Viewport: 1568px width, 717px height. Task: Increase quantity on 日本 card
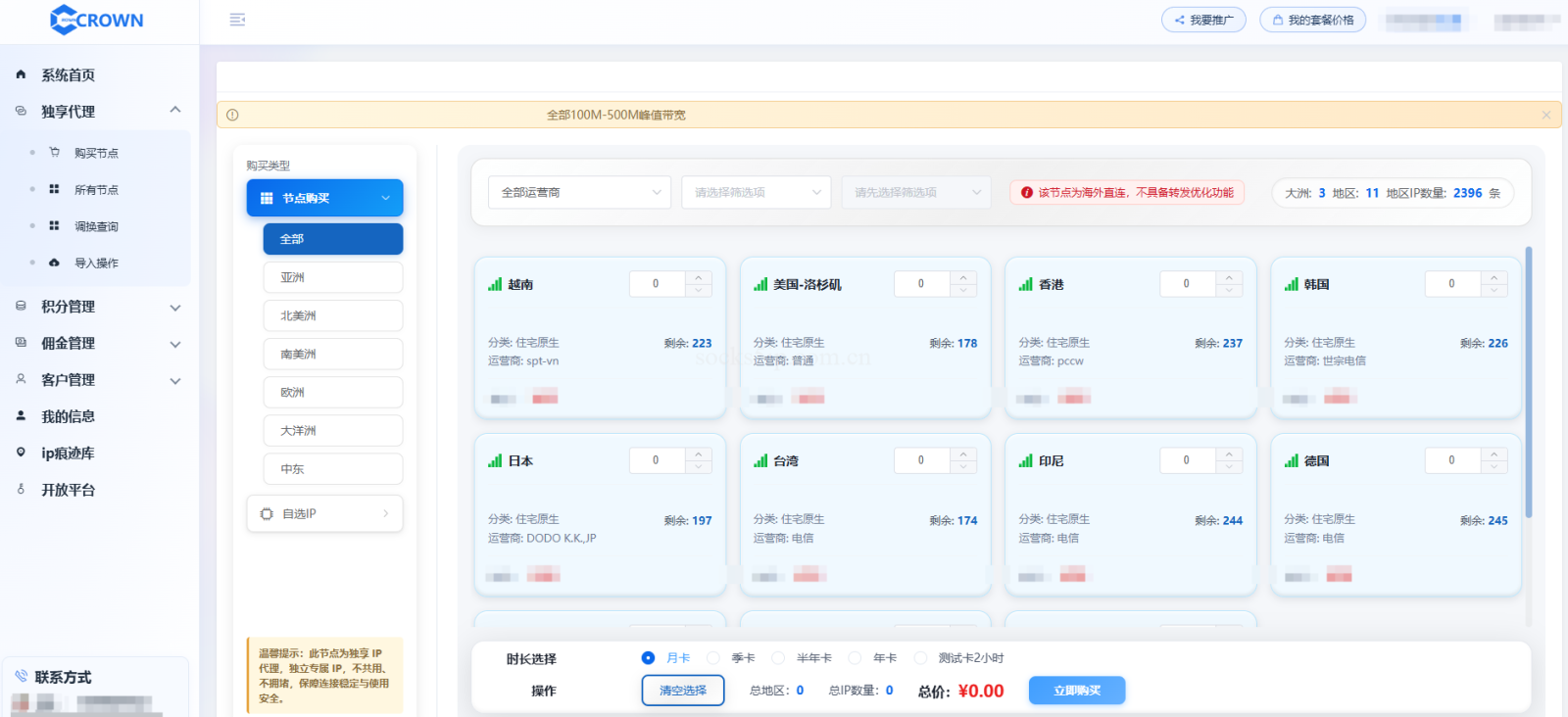pos(699,454)
